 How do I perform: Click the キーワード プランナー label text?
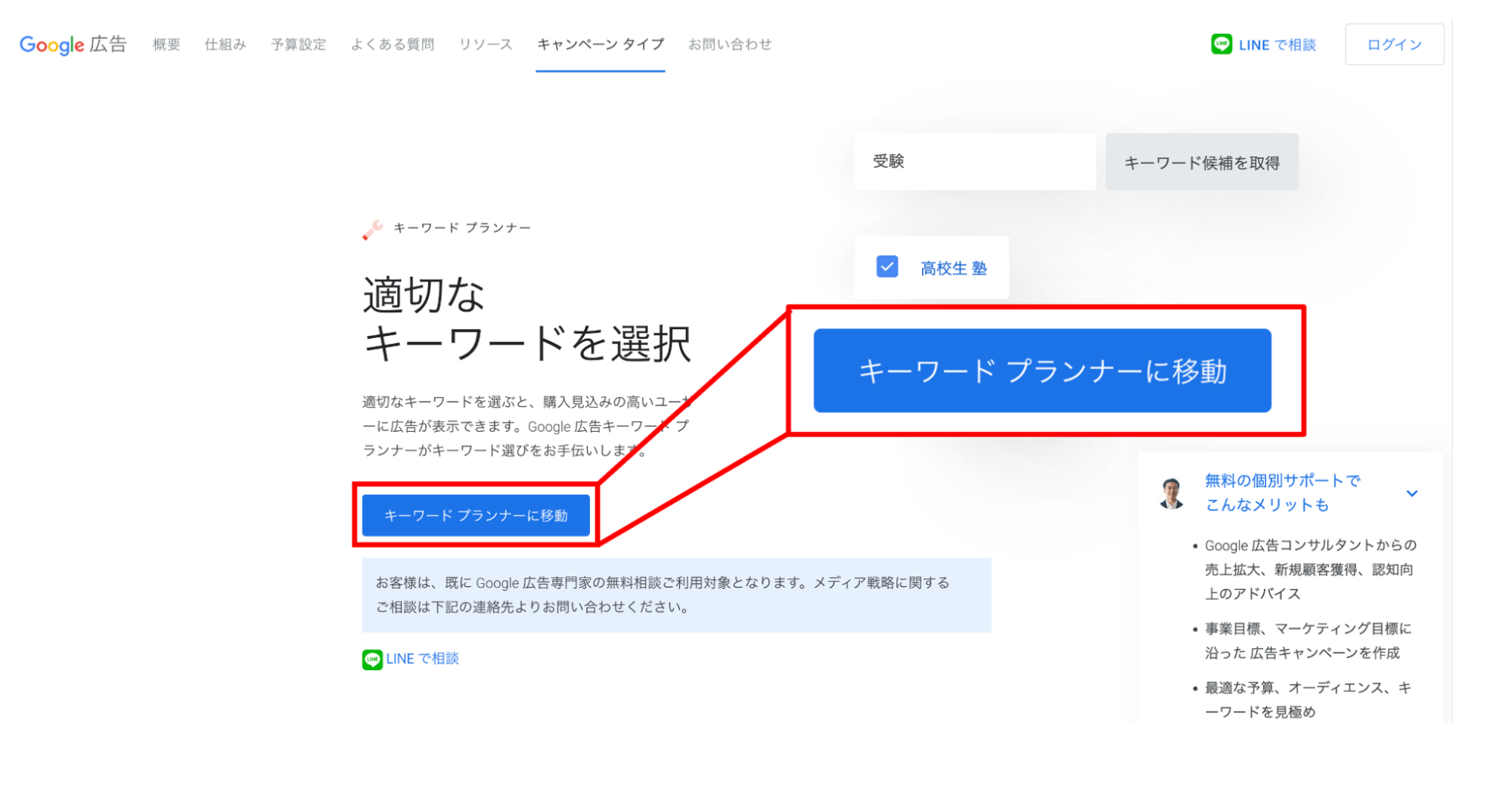click(x=462, y=228)
